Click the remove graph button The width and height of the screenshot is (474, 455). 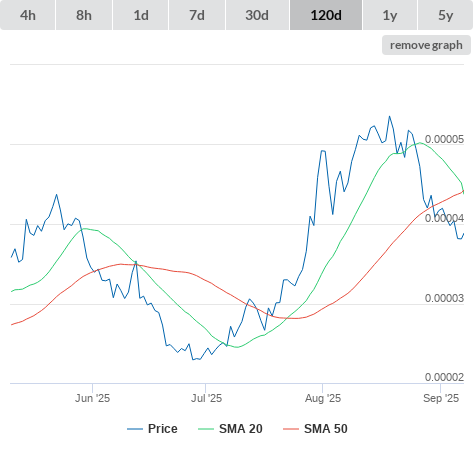coord(426,45)
